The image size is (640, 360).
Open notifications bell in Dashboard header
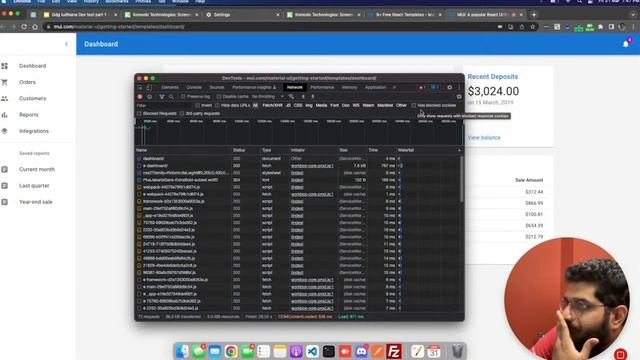tap(626, 44)
